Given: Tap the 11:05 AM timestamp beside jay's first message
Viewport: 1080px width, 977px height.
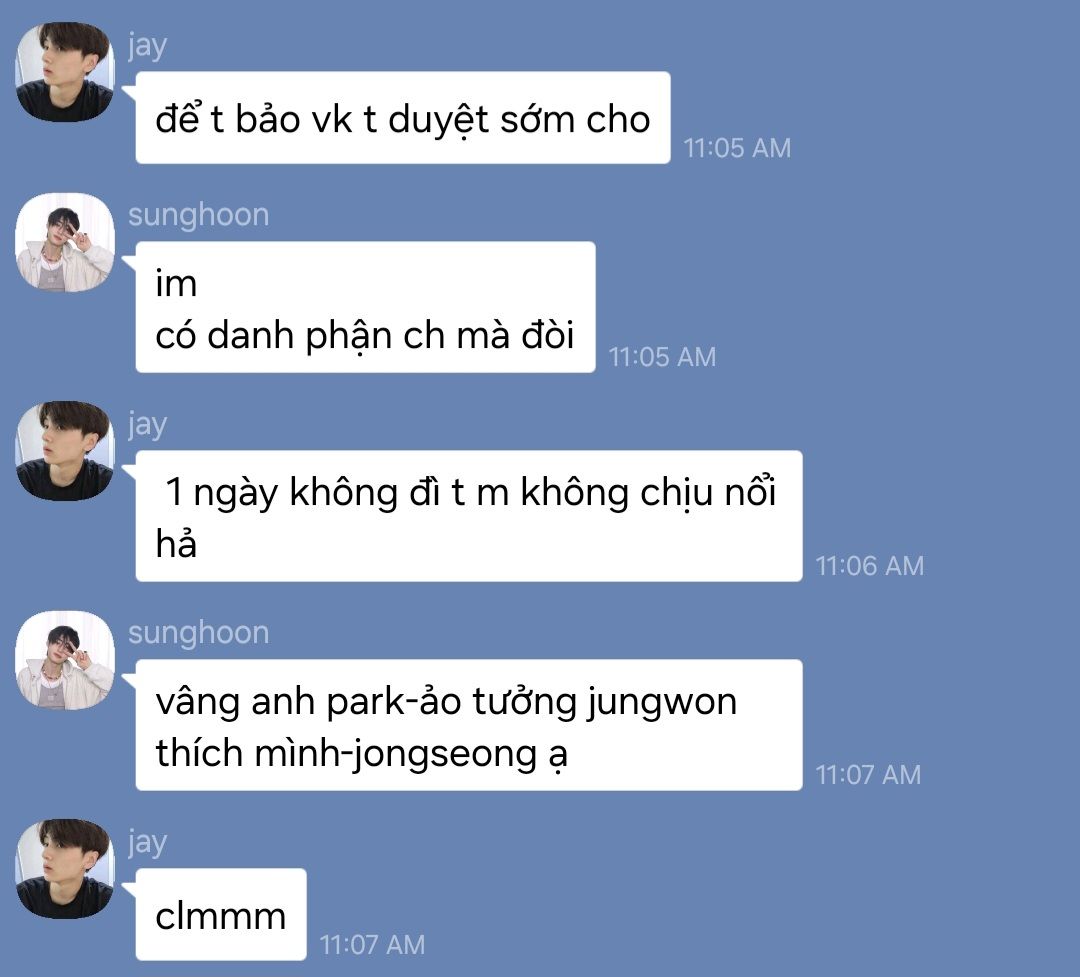Looking at the screenshot, I should [737, 148].
